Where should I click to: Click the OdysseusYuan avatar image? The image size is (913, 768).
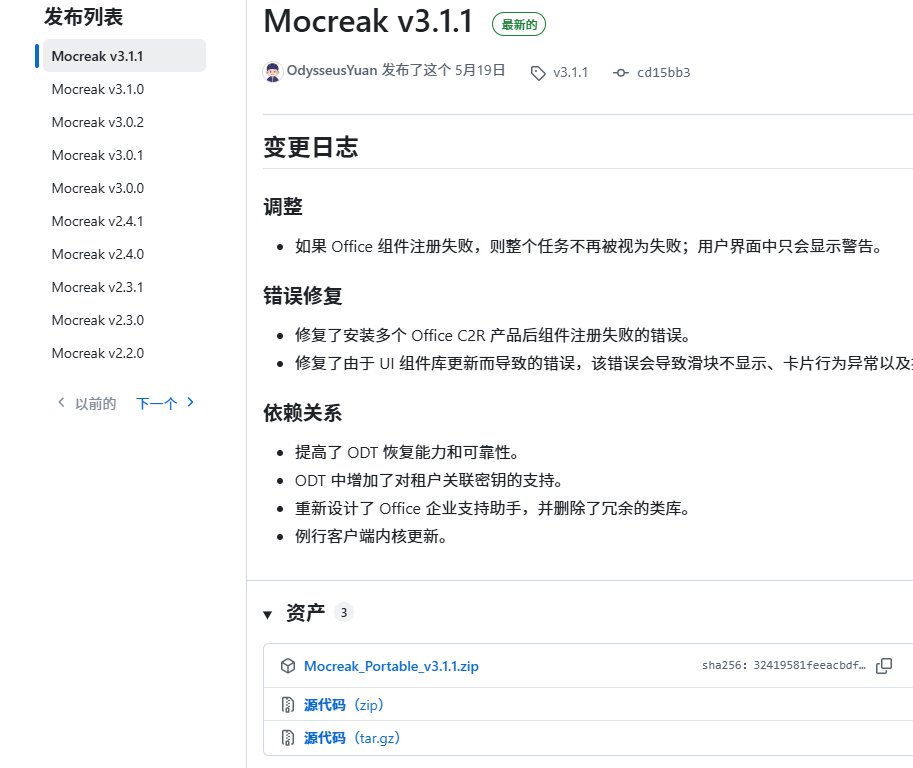[273, 72]
